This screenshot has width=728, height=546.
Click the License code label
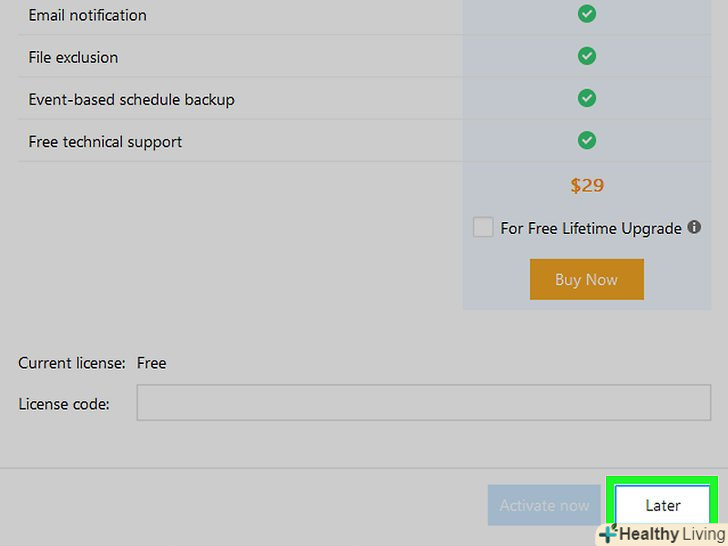tap(63, 404)
